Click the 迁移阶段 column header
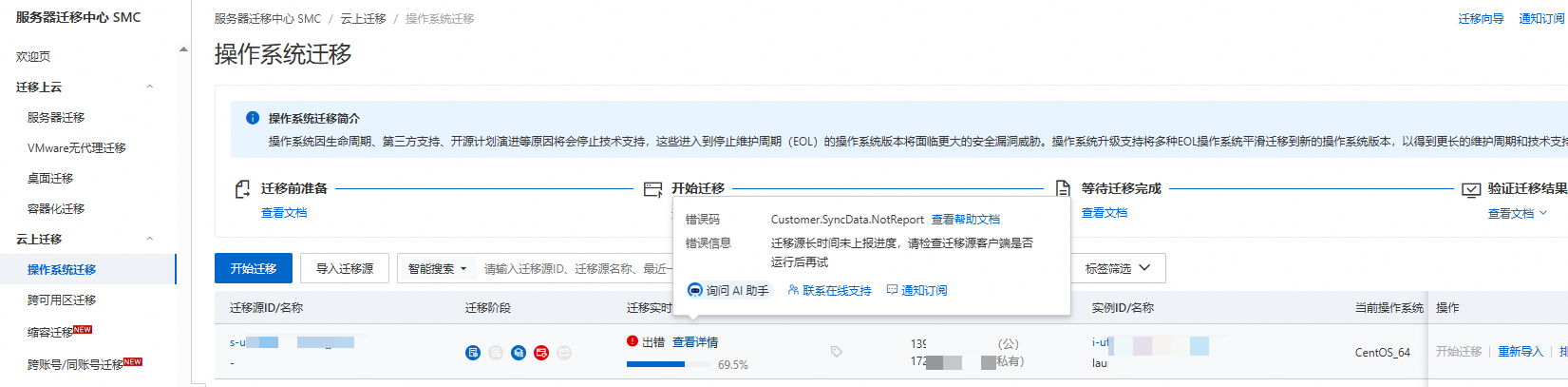Screen dimensions: 1568x387 (x=488, y=307)
